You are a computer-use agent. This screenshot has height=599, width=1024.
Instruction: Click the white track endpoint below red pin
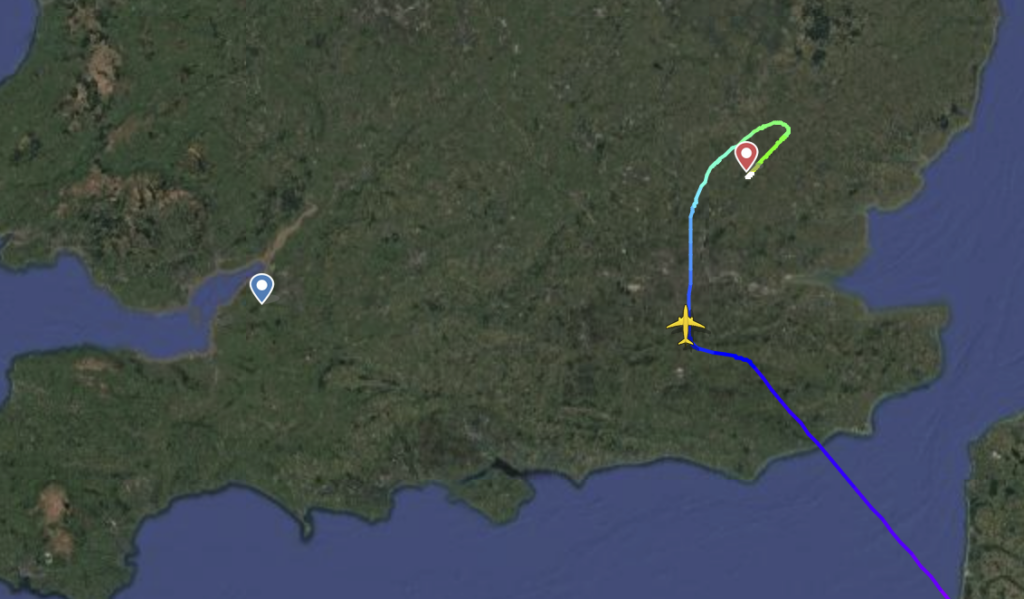point(750,175)
